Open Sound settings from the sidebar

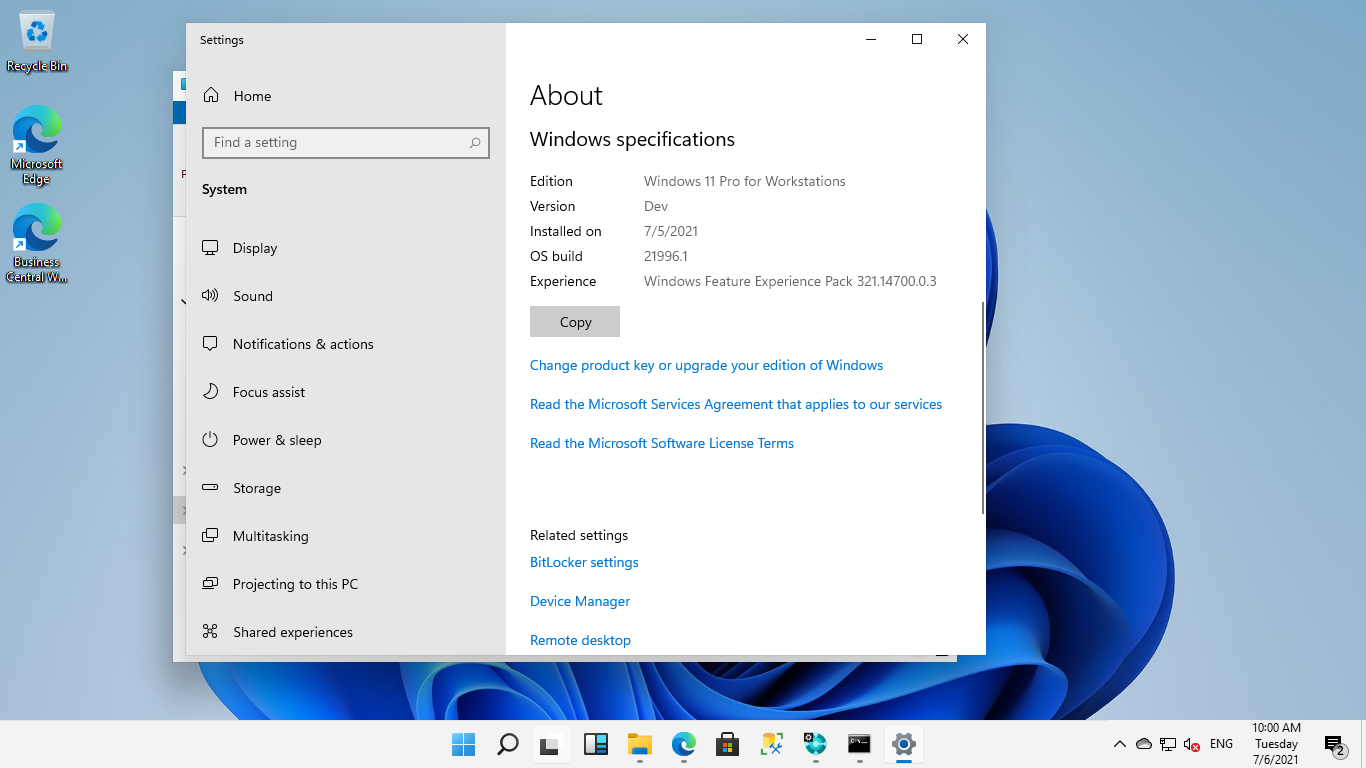pyautogui.click(x=252, y=295)
